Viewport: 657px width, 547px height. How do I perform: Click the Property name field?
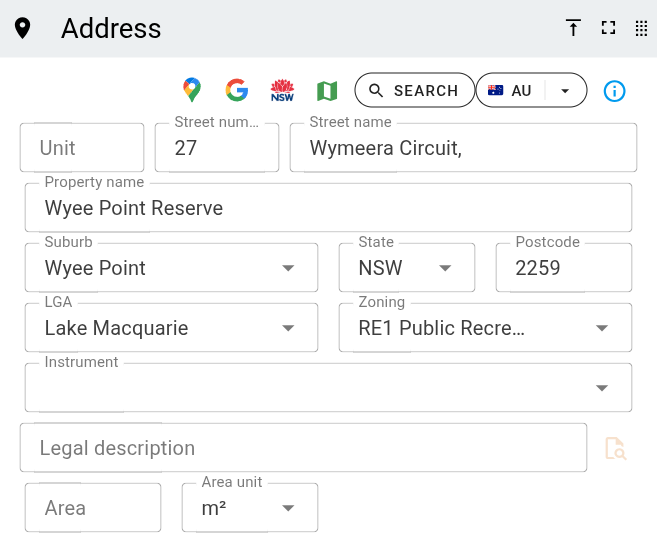click(328, 207)
